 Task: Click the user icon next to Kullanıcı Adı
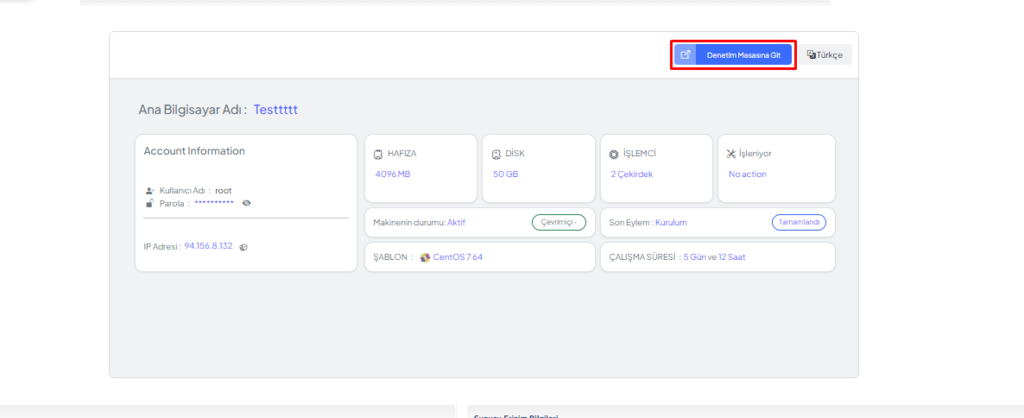(x=149, y=191)
